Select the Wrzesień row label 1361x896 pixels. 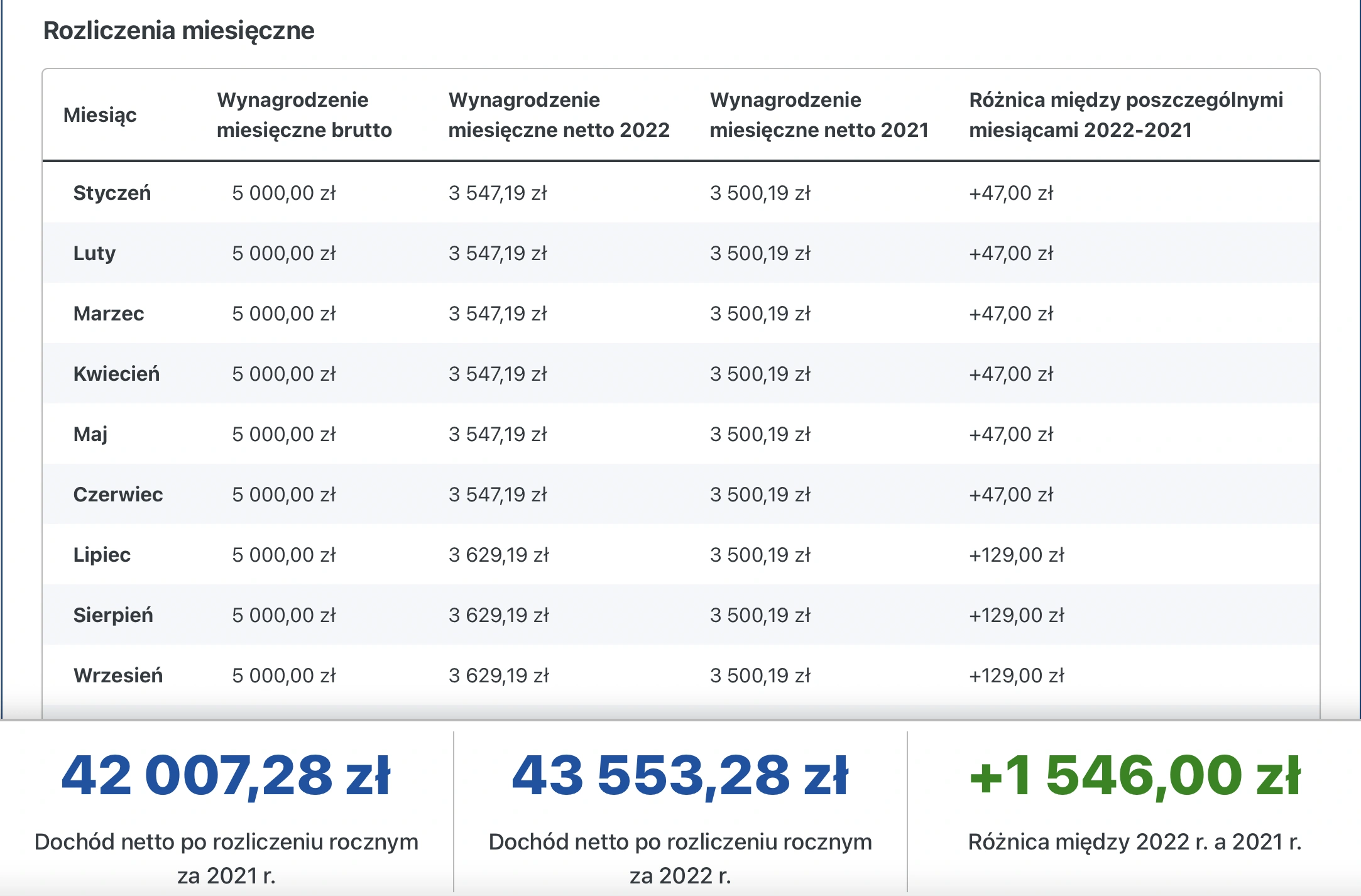118,675
